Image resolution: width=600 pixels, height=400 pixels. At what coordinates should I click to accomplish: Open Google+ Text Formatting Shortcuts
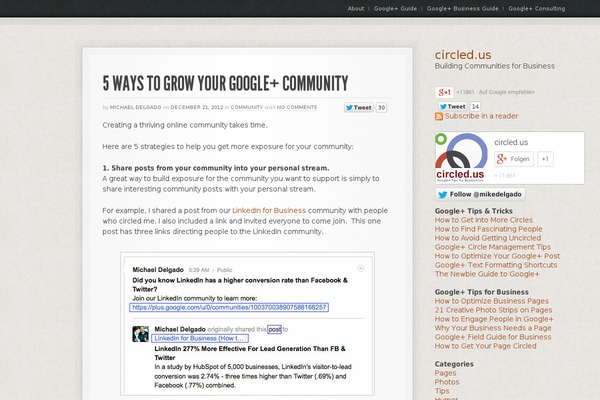pos(496,265)
